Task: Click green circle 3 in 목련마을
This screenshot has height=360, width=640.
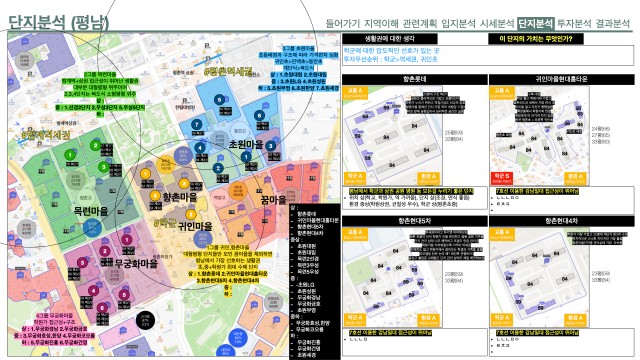Action: pyautogui.click(x=103, y=167)
